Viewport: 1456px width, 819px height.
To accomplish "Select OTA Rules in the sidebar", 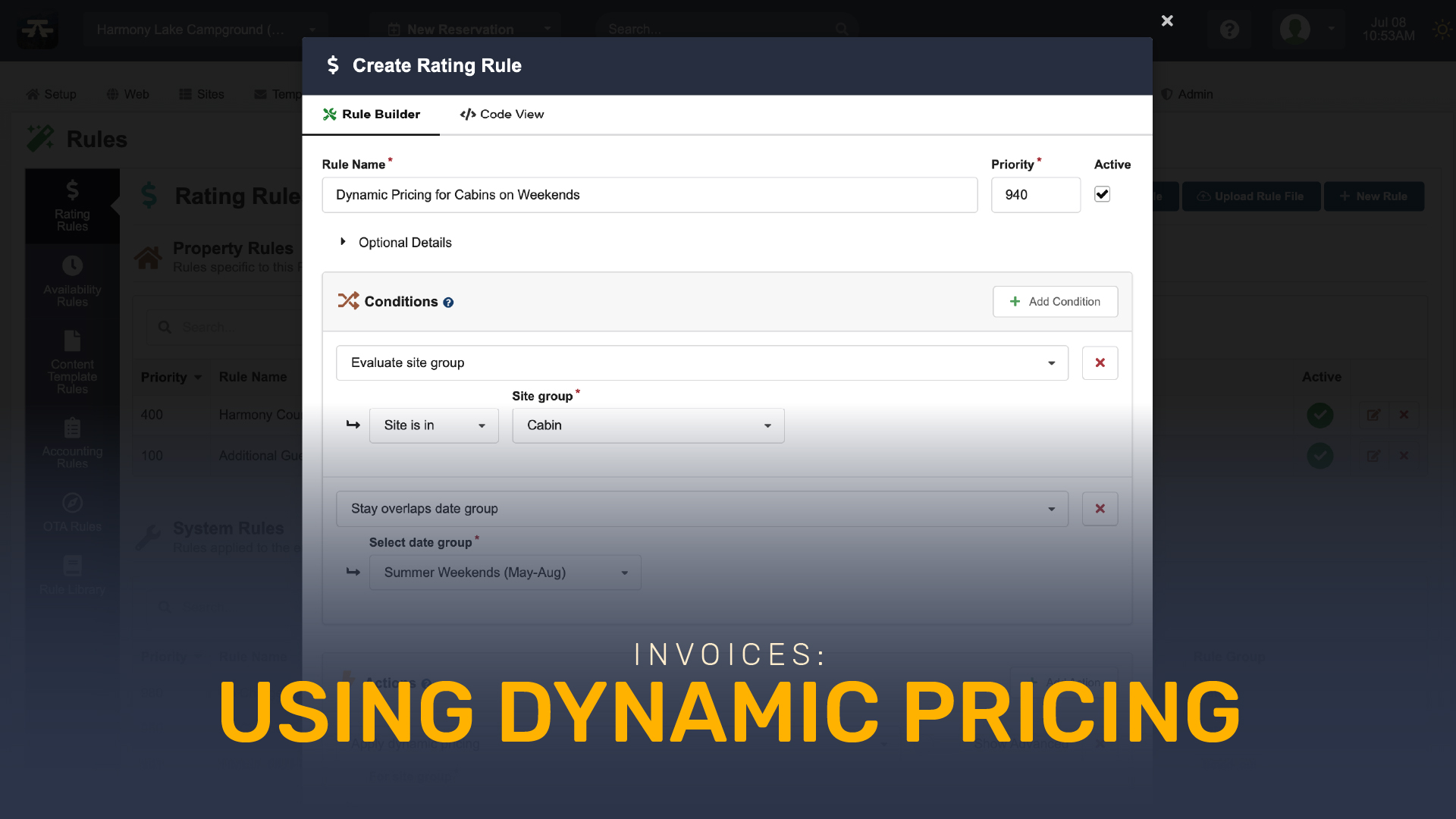I will click(72, 513).
